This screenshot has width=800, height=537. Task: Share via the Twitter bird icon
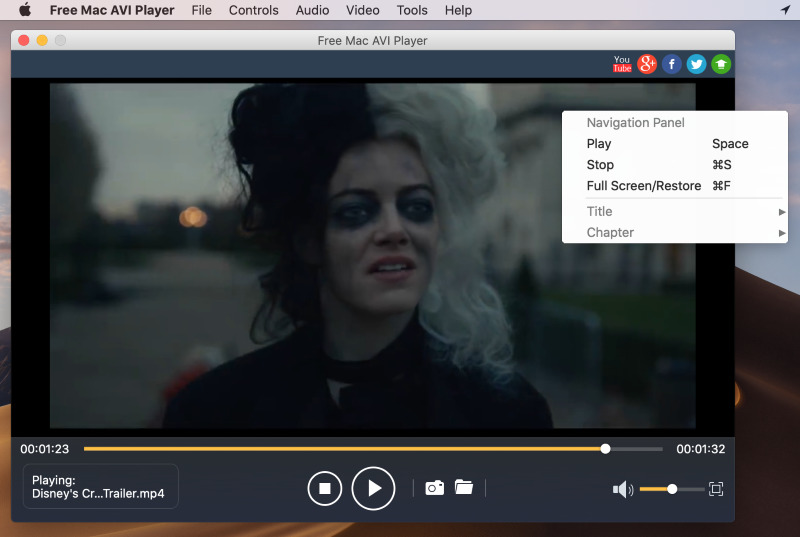(x=696, y=64)
